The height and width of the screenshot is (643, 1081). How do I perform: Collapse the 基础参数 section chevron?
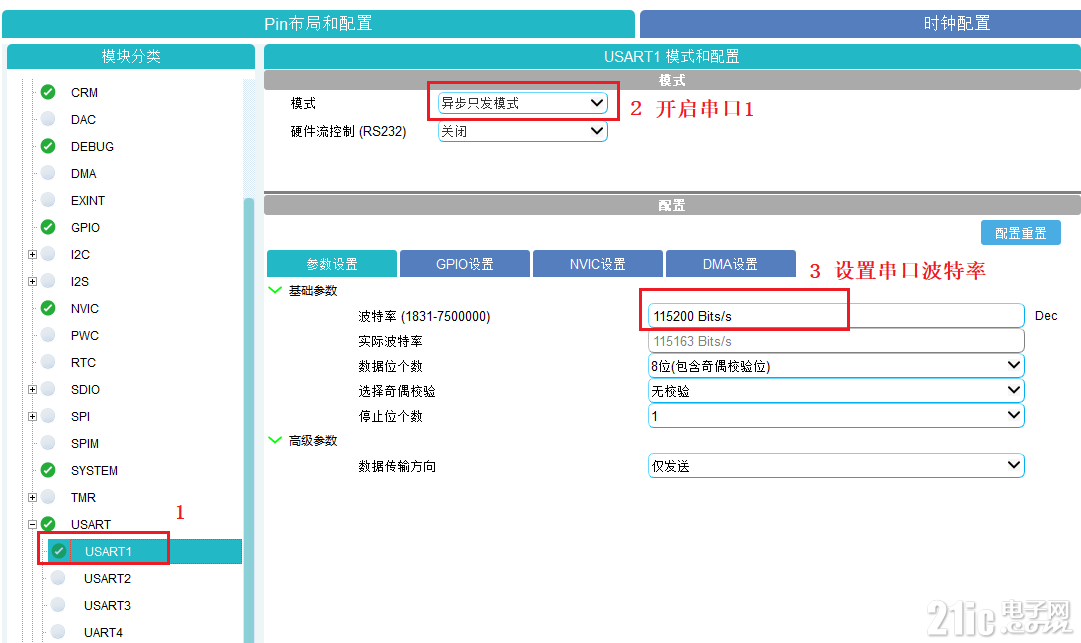(275, 291)
